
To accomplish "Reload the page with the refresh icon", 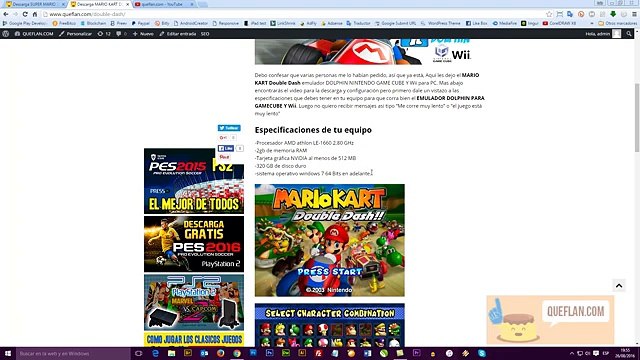I will tap(25, 14).
